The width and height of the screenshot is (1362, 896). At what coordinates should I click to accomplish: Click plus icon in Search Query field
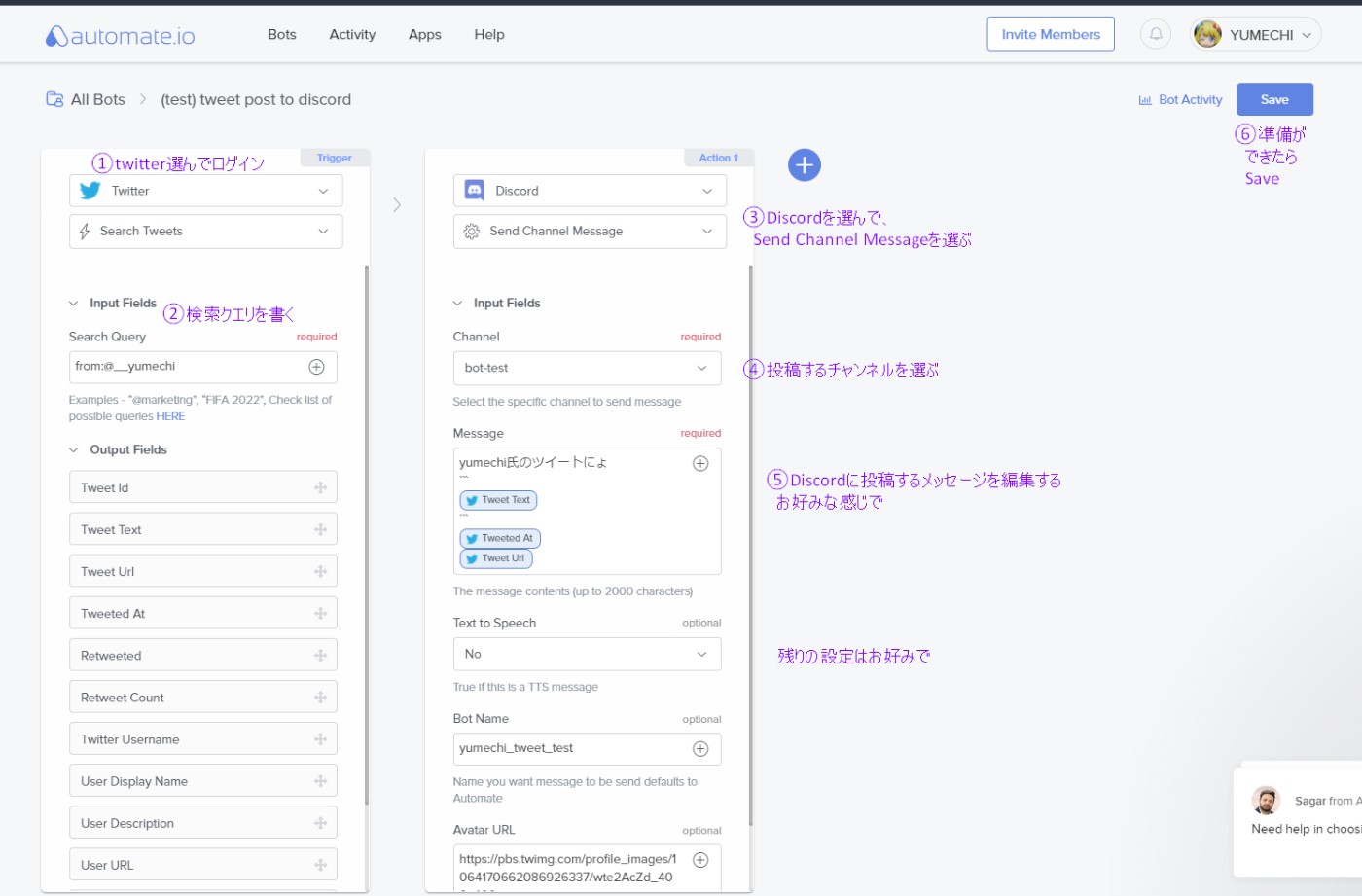316,367
